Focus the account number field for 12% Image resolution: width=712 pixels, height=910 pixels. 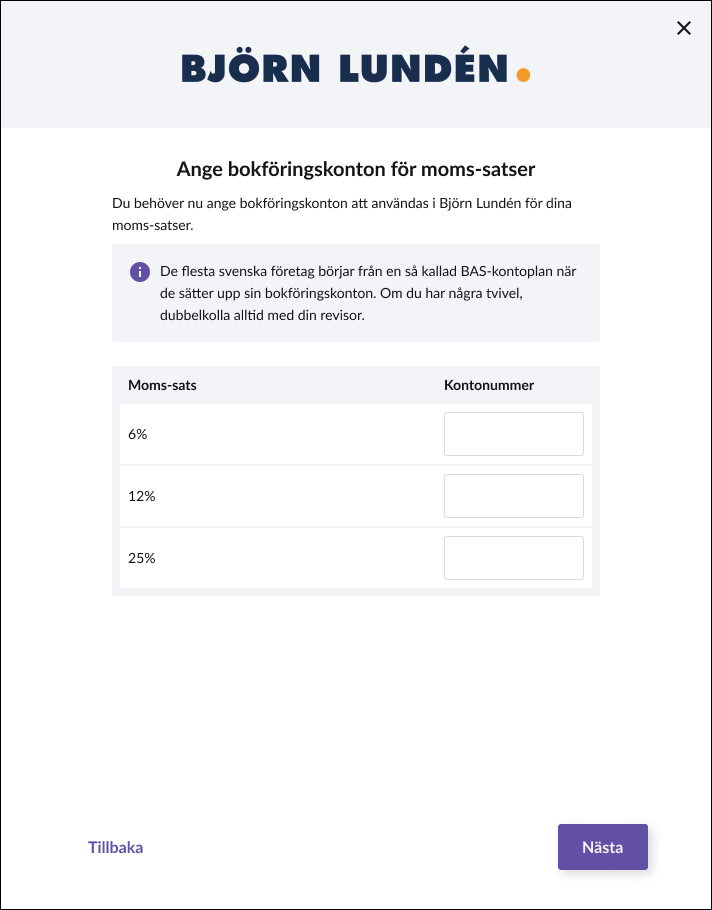[x=514, y=496]
